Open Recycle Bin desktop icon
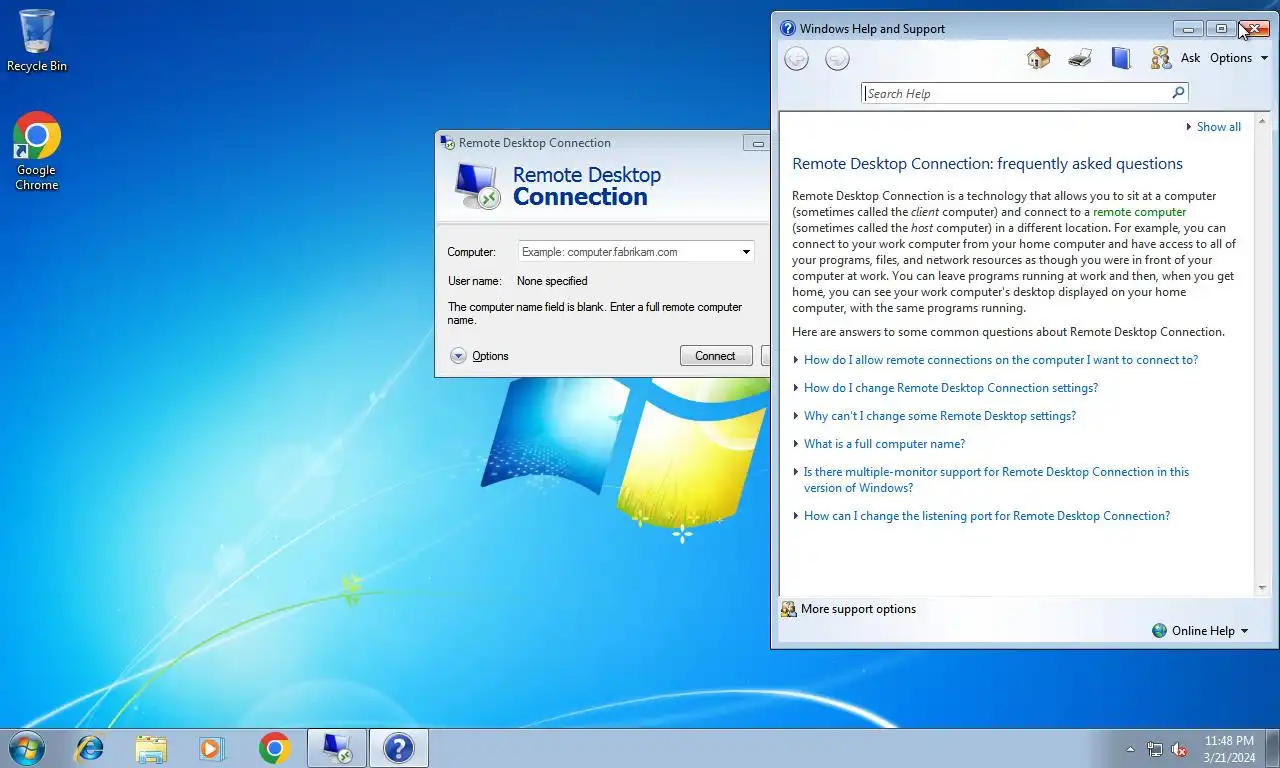Screen dimensions: 1280x768 37,41
